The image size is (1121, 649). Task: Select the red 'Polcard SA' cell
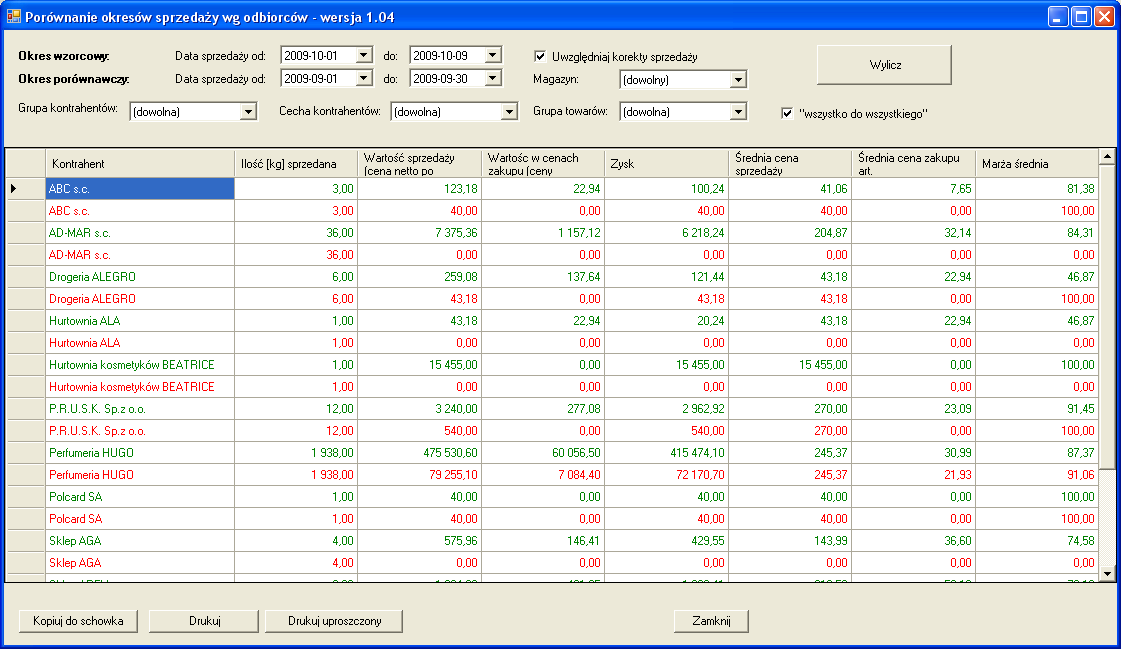coord(140,519)
